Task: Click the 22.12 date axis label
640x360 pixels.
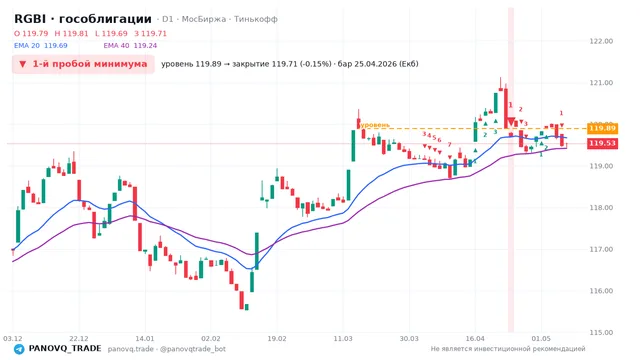Action: [79, 339]
